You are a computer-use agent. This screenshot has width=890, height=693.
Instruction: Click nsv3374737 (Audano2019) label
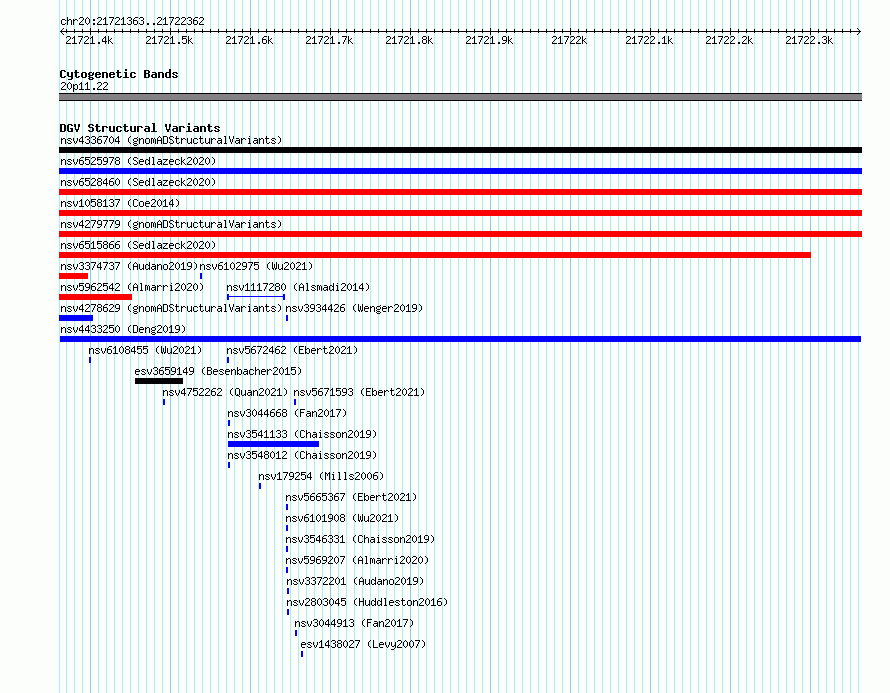coord(129,266)
